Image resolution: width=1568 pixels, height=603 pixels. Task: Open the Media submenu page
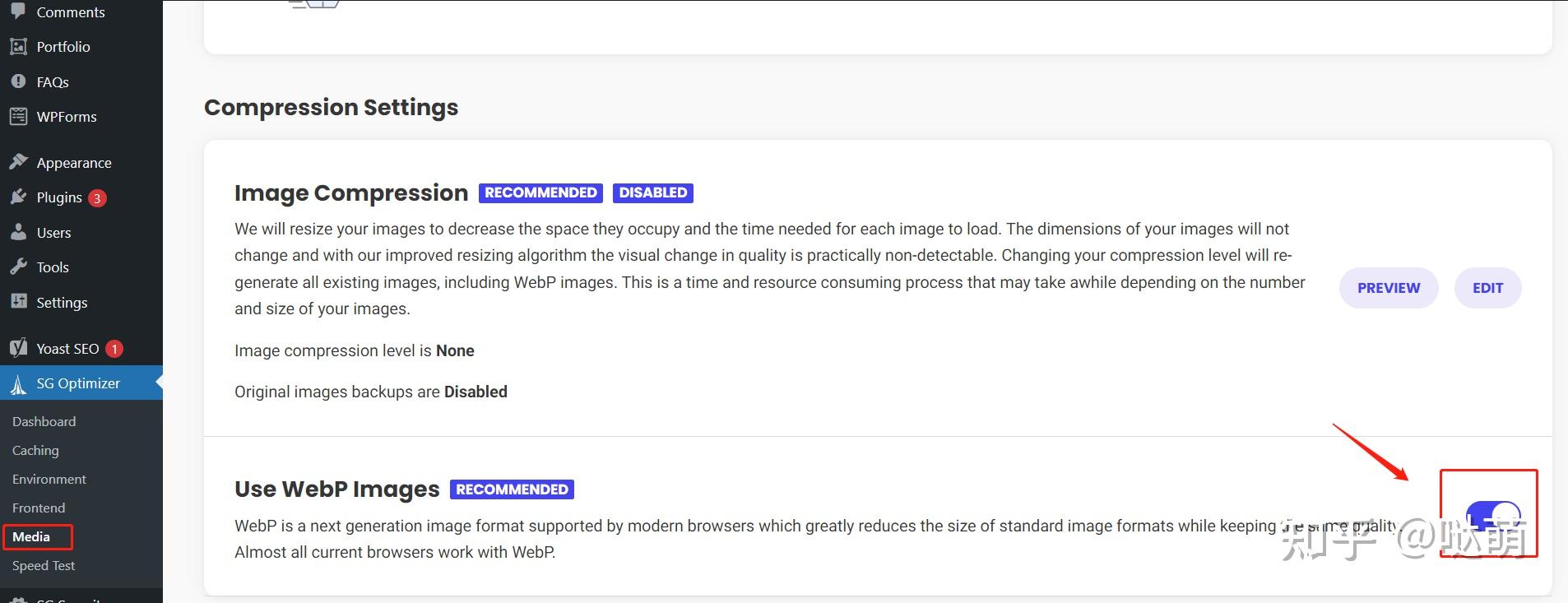pos(31,537)
